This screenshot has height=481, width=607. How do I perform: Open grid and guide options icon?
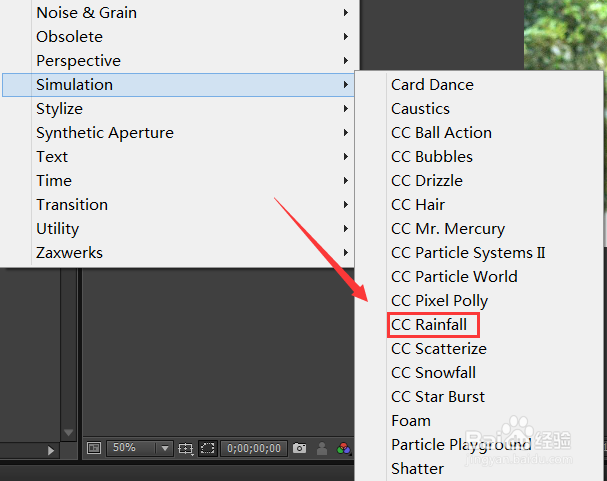(185, 448)
